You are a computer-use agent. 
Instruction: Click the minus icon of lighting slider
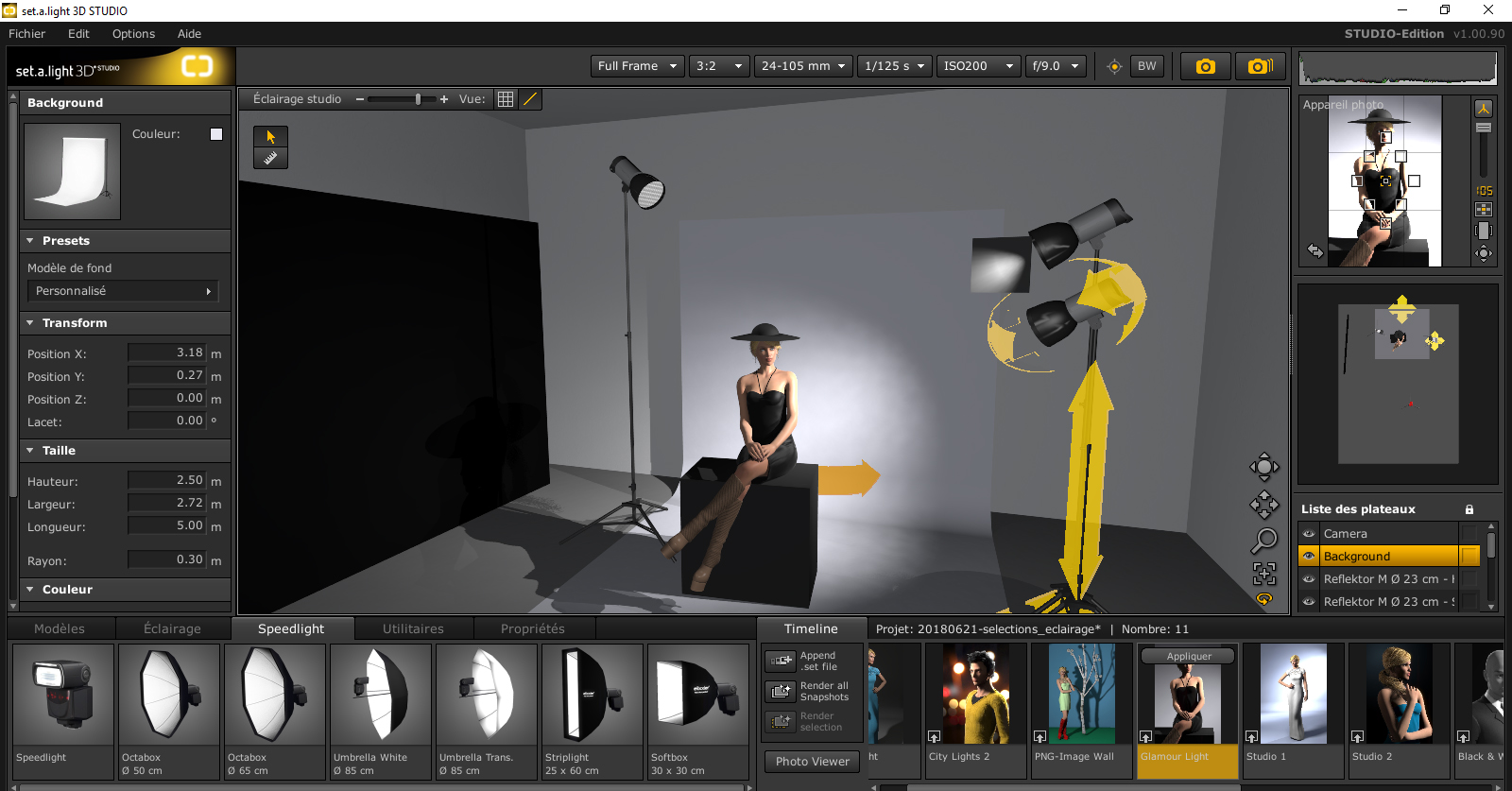(360, 99)
